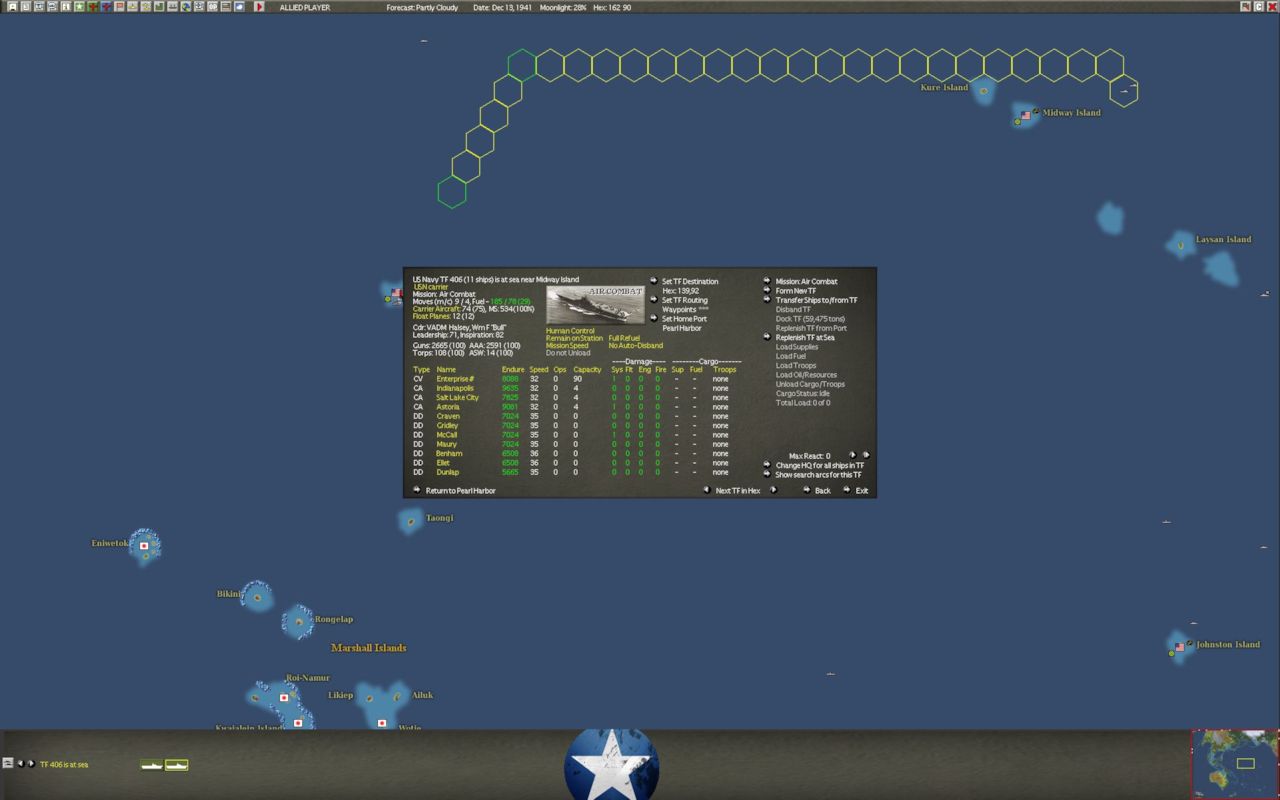This screenshot has height=800, width=1280.
Task: Increase Max React with second arrow
Action: (866, 455)
